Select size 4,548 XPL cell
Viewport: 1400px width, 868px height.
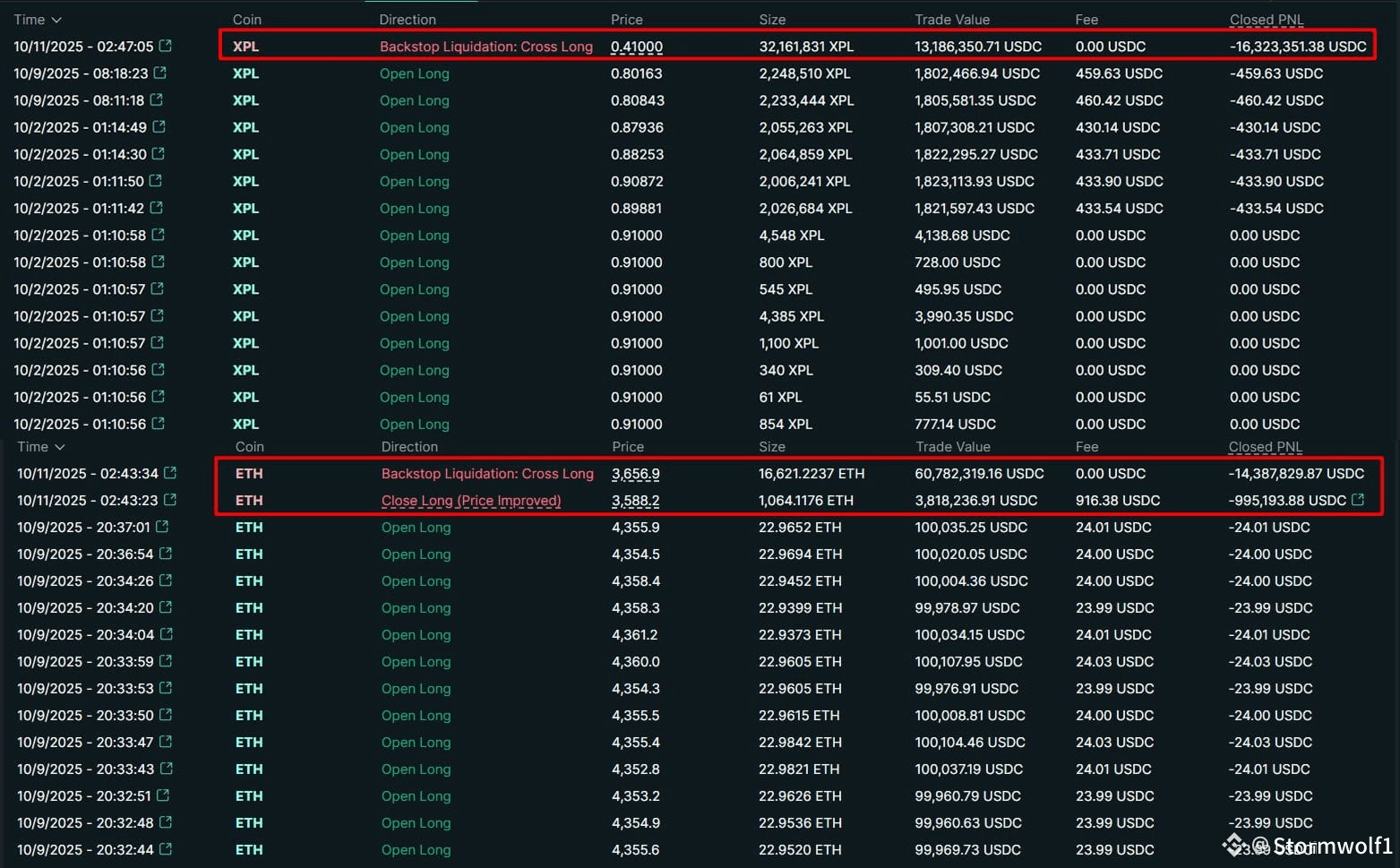click(x=792, y=236)
